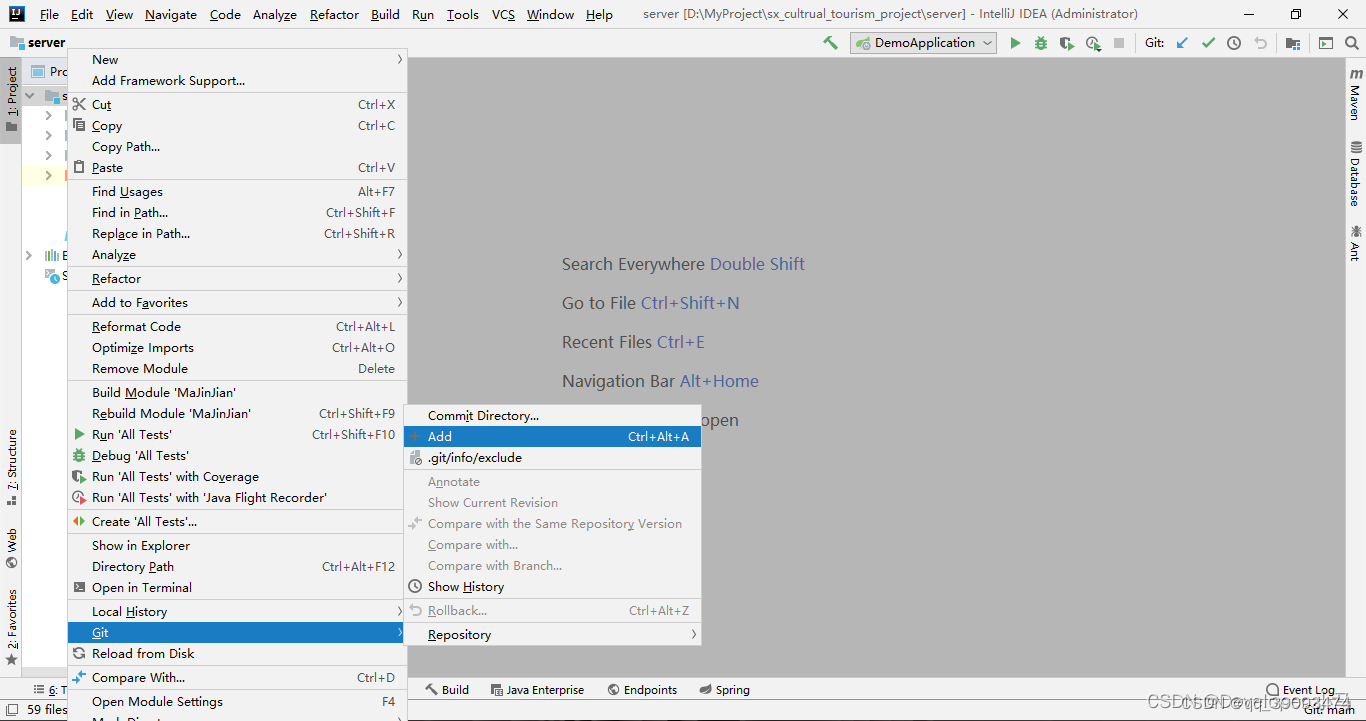Screen dimensions: 1366x721
Task: Click Commit Directory... in Git submenu
Action: (552, 416)
